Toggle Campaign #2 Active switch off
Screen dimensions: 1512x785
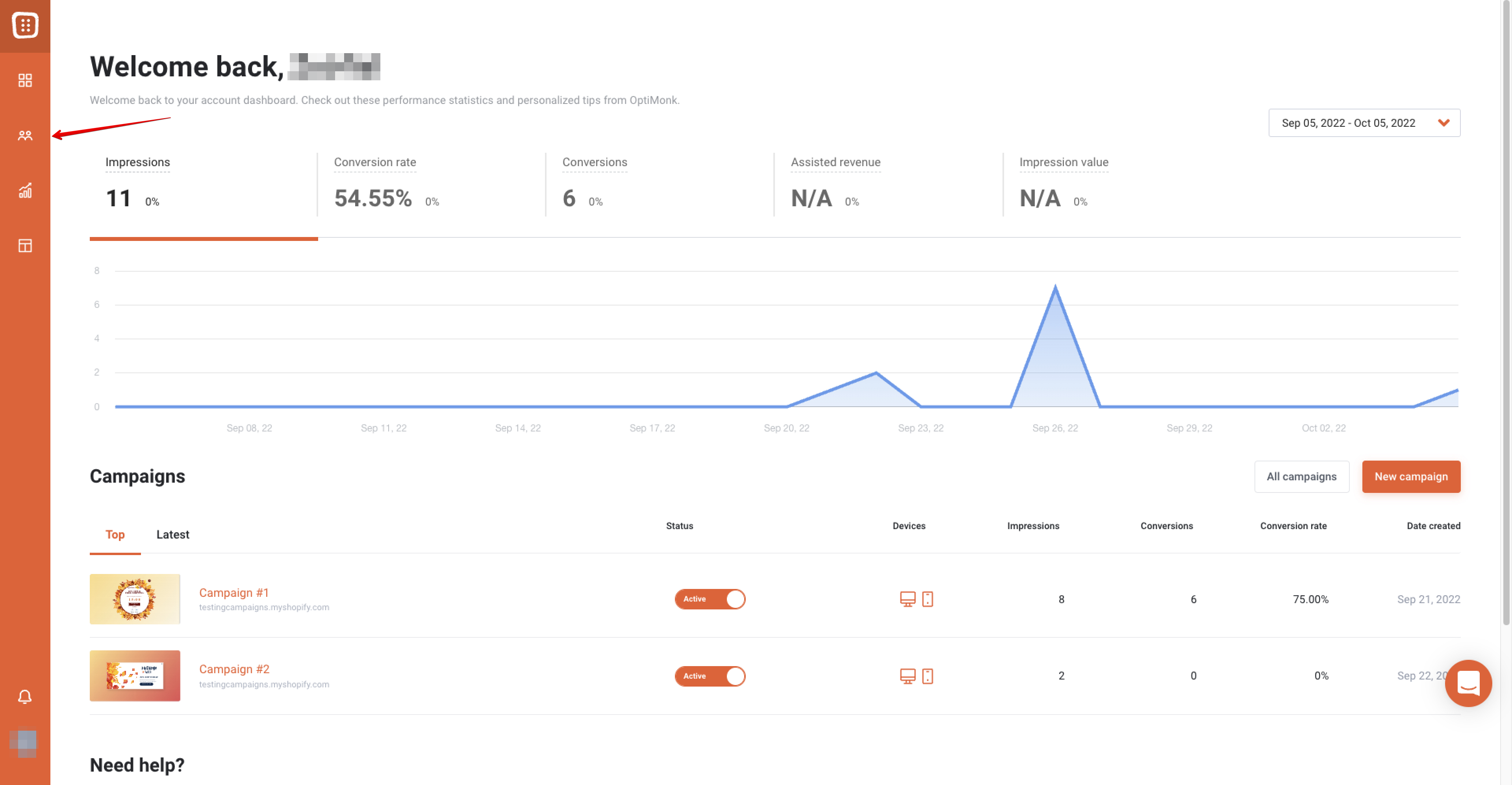tap(710, 676)
